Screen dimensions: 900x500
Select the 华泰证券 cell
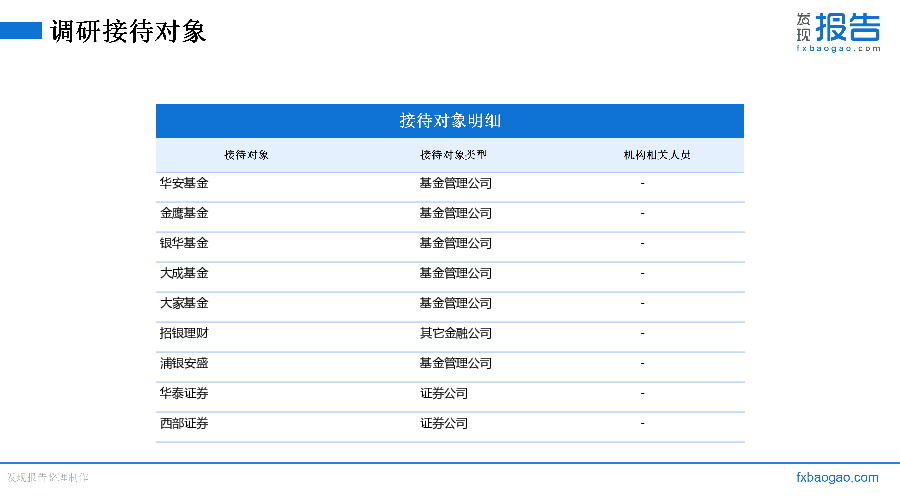184,393
